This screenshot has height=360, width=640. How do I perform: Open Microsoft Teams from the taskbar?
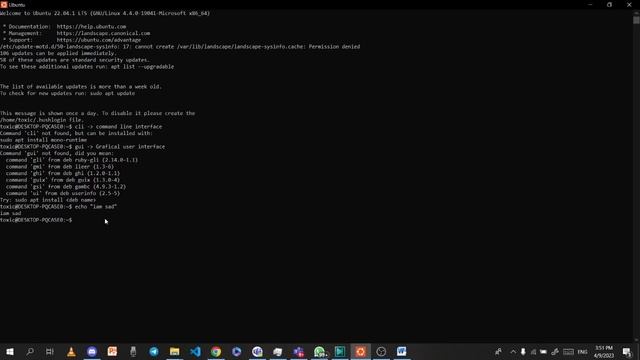pyautogui.click(x=298, y=351)
